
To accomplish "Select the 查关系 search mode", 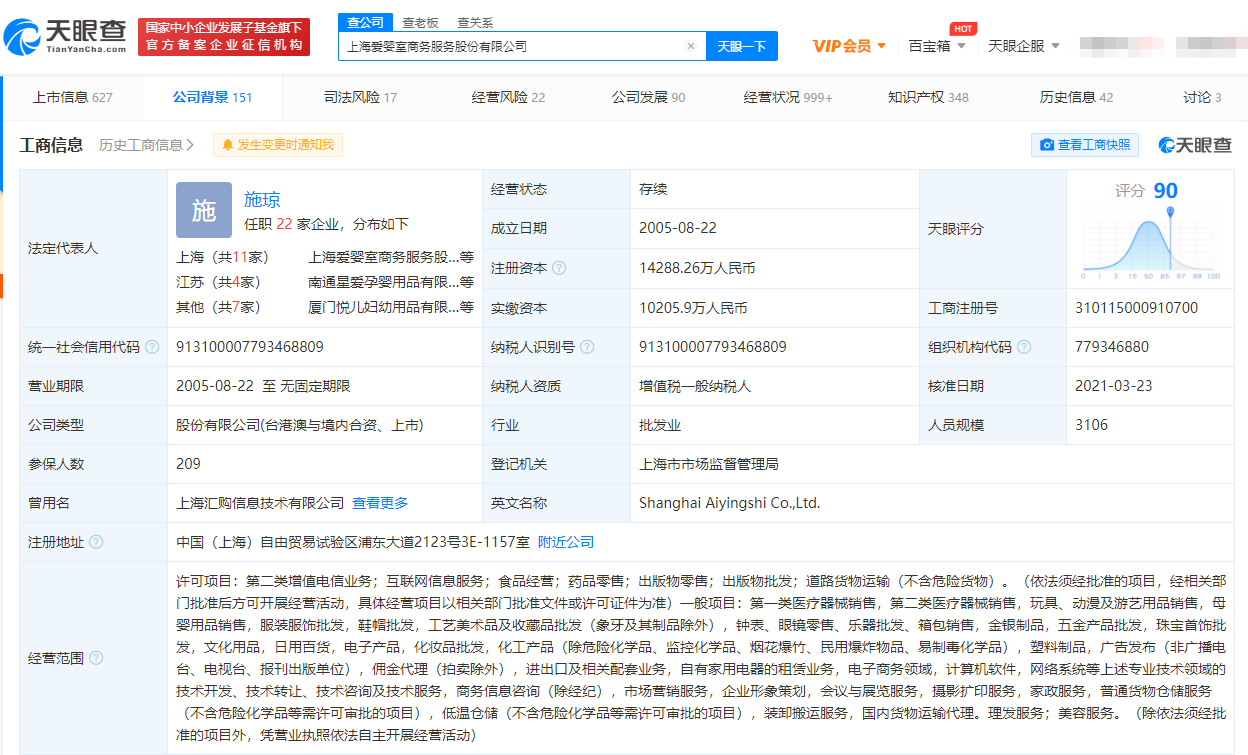I will [475, 22].
